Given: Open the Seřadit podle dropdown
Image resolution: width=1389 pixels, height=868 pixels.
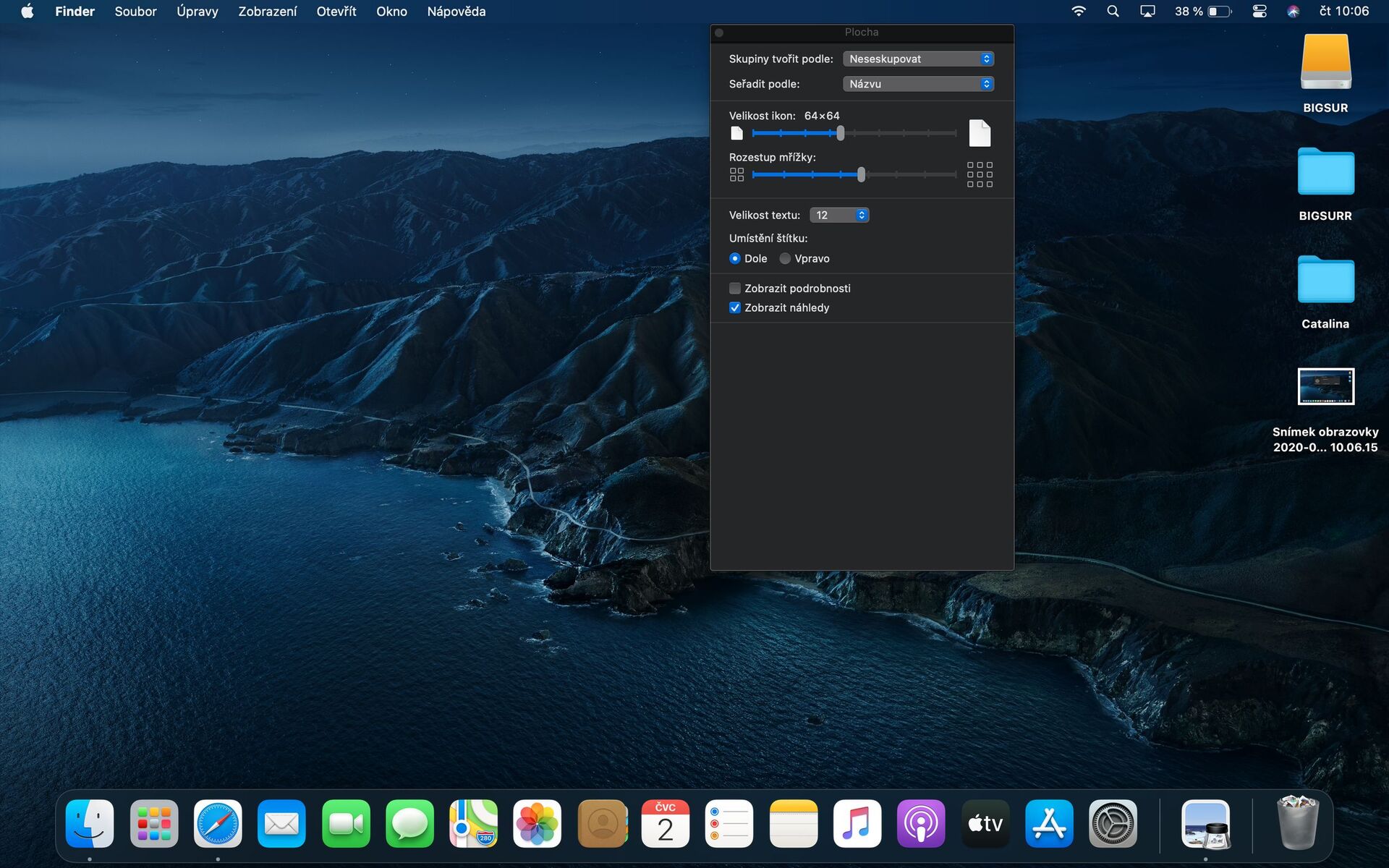Looking at the screenshot, I should coord(918,84).
